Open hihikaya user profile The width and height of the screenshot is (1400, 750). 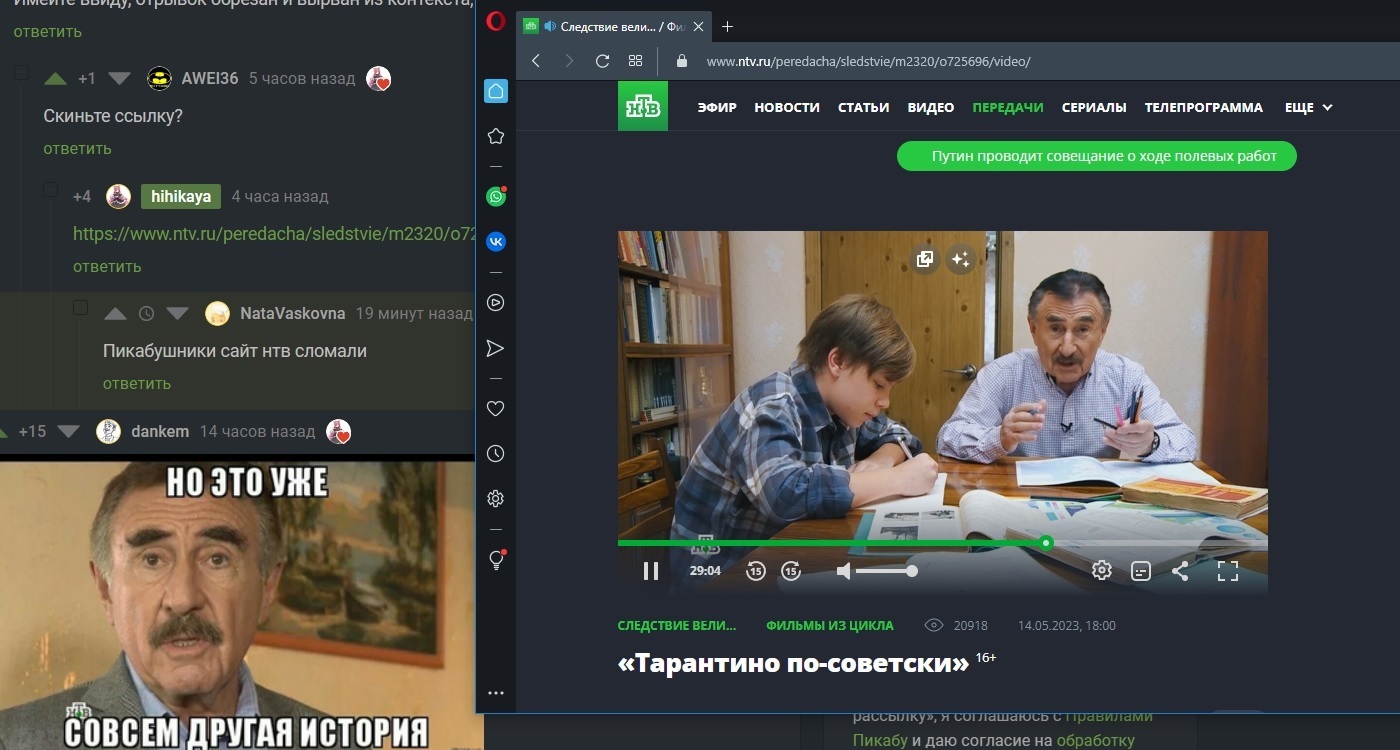[181, 196]
